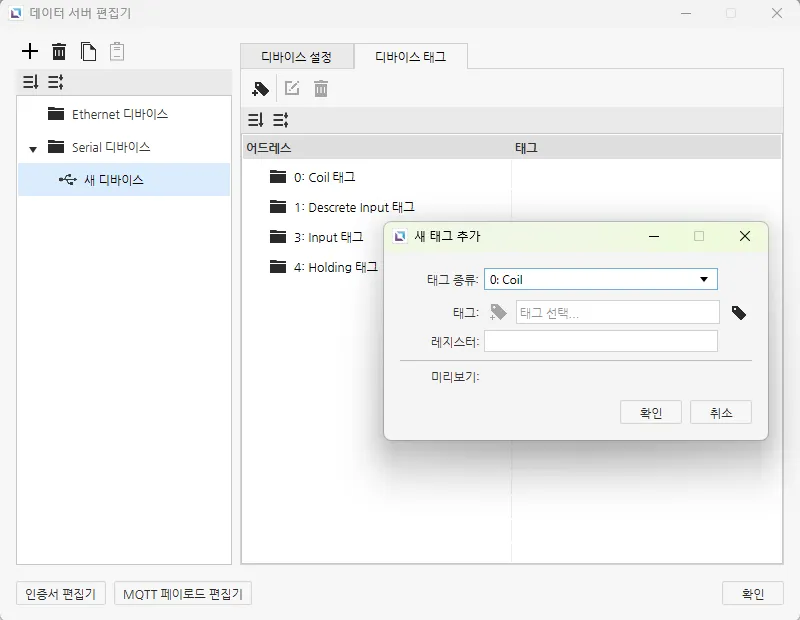Open tag browser via black tag icon

738,313
